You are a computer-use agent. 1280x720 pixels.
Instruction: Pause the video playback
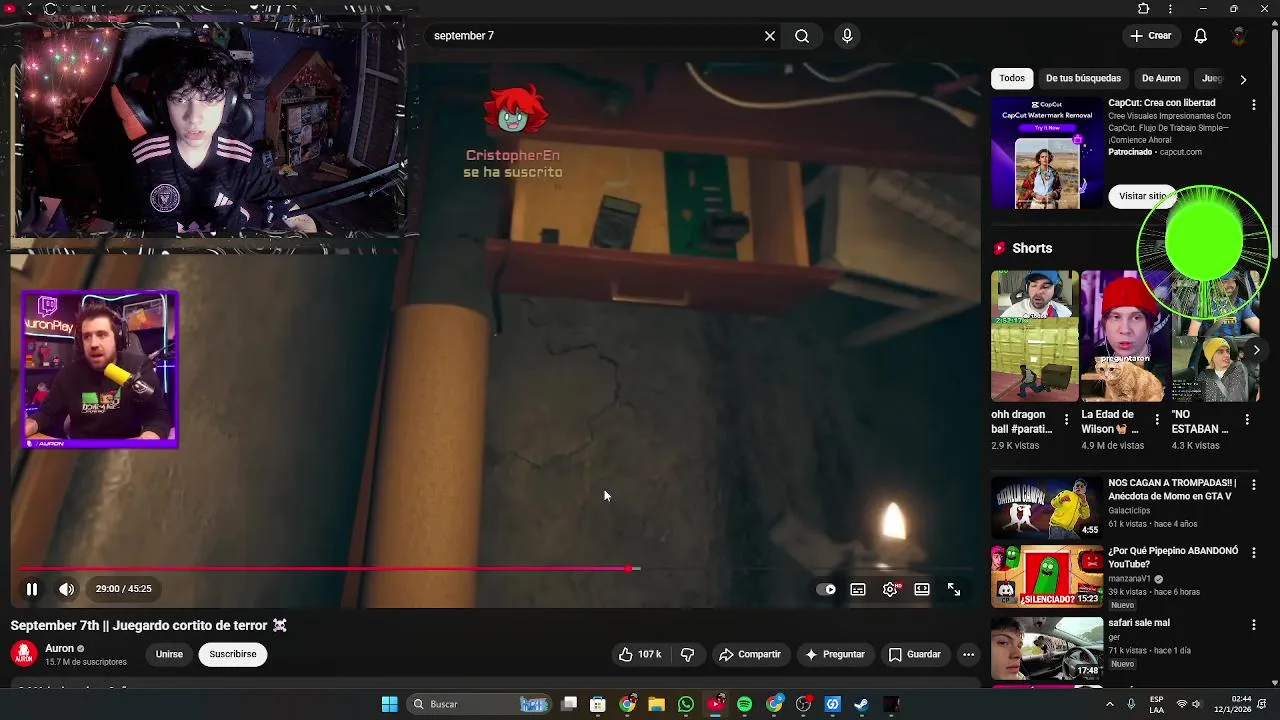coord(32,589)
